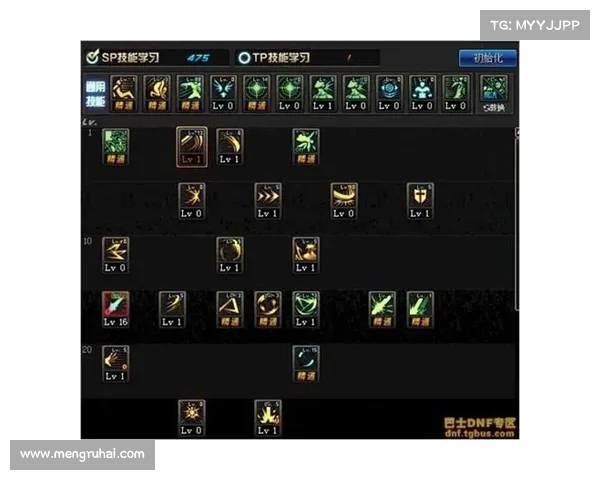The width and height of the screenshot is (600, 480).
Task: Click the green leafy passive skill icon
Action: 115,147
